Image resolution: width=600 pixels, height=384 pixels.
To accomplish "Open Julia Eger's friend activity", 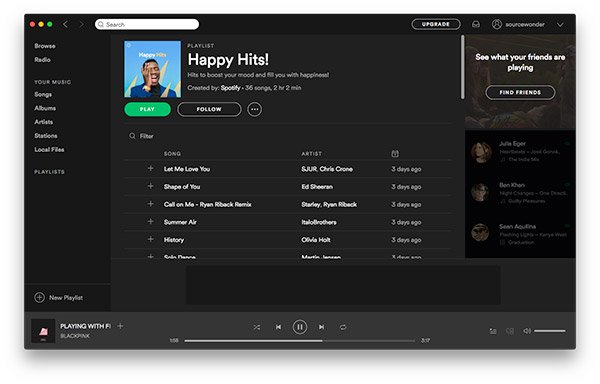I will pyautogui.click(x=520, y=152).
